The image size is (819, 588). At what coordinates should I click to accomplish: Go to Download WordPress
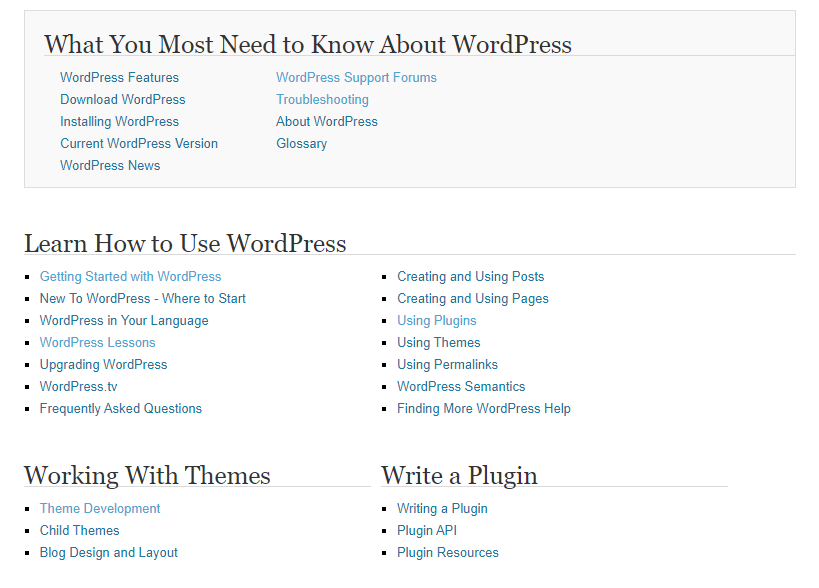[x=123, y=99]
